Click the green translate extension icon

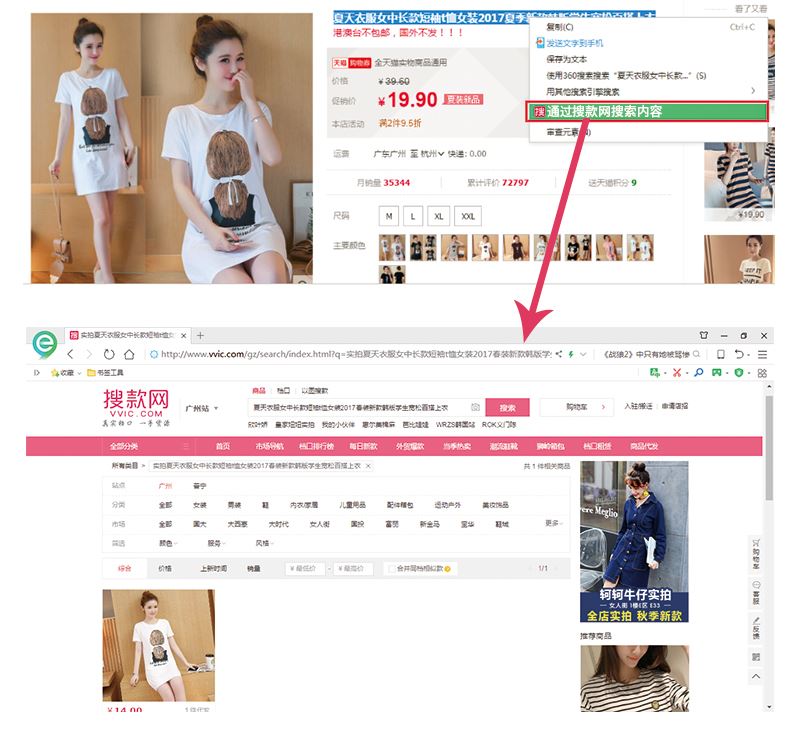[x=655, y=373]
